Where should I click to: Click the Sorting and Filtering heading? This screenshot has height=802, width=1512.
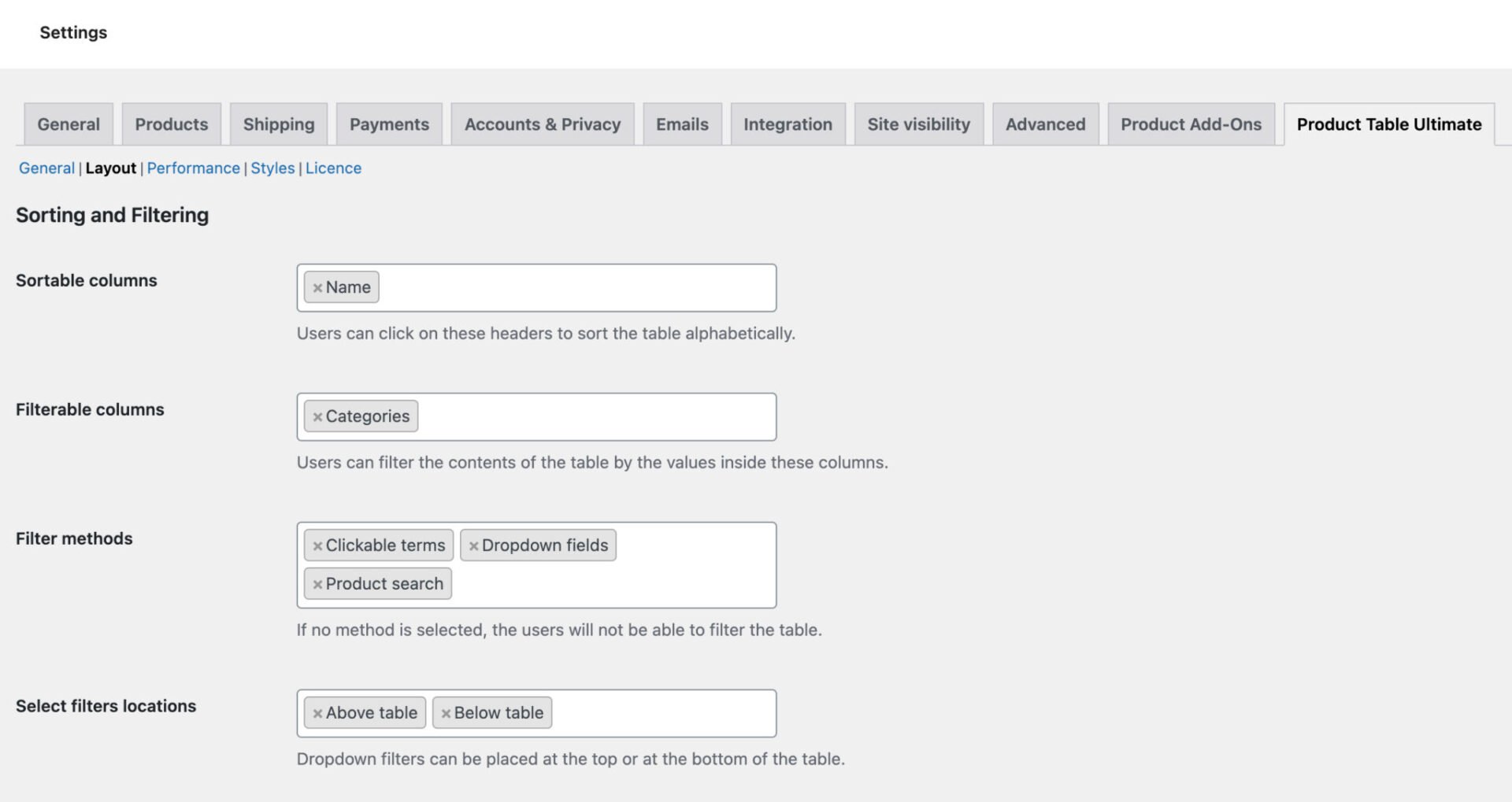(112, 215)
